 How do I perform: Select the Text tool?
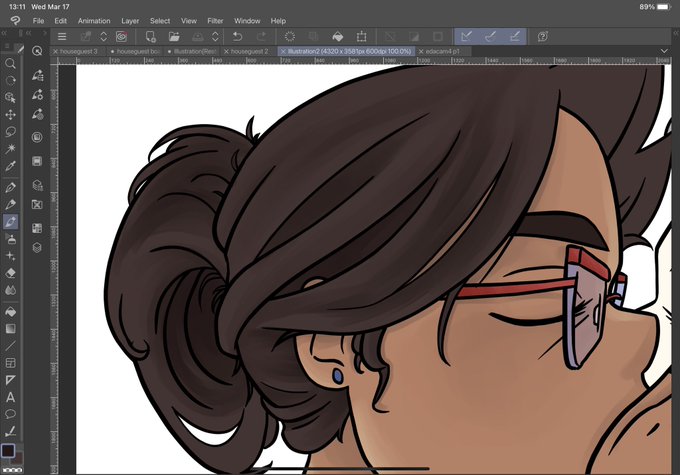click(x=10, y=397)
